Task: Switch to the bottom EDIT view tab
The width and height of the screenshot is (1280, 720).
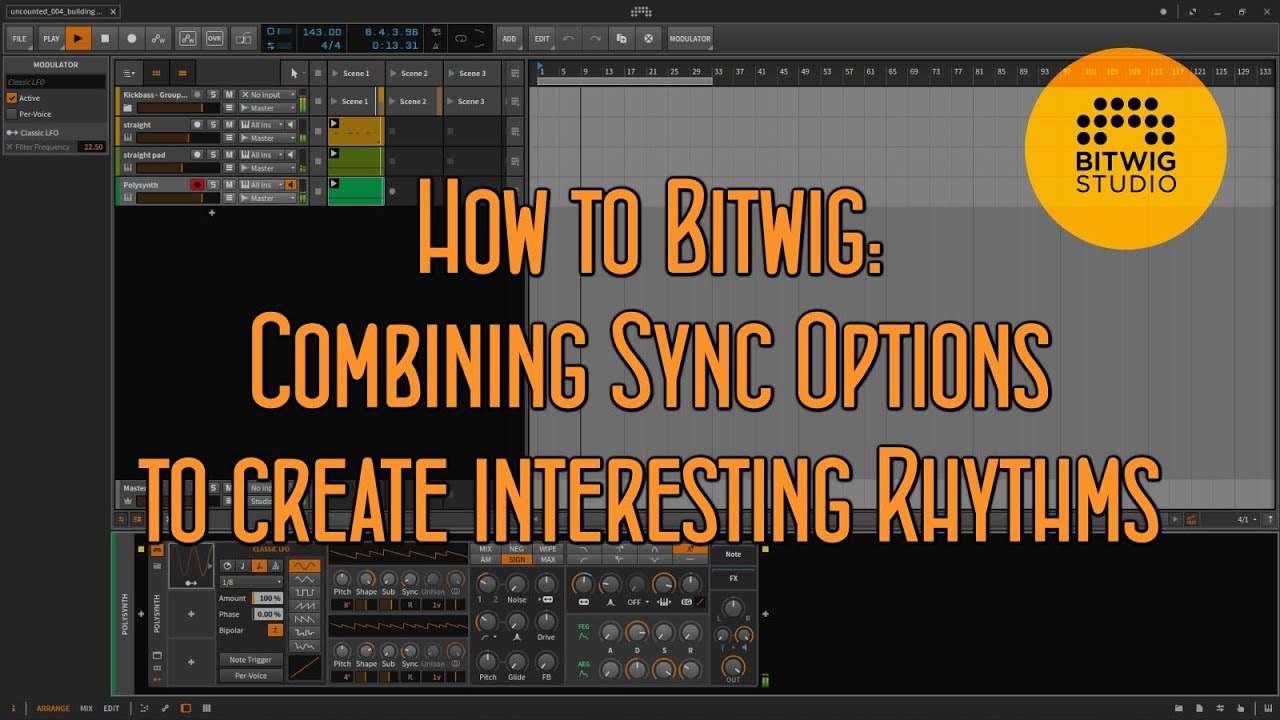Action: [x=111, y=708]
